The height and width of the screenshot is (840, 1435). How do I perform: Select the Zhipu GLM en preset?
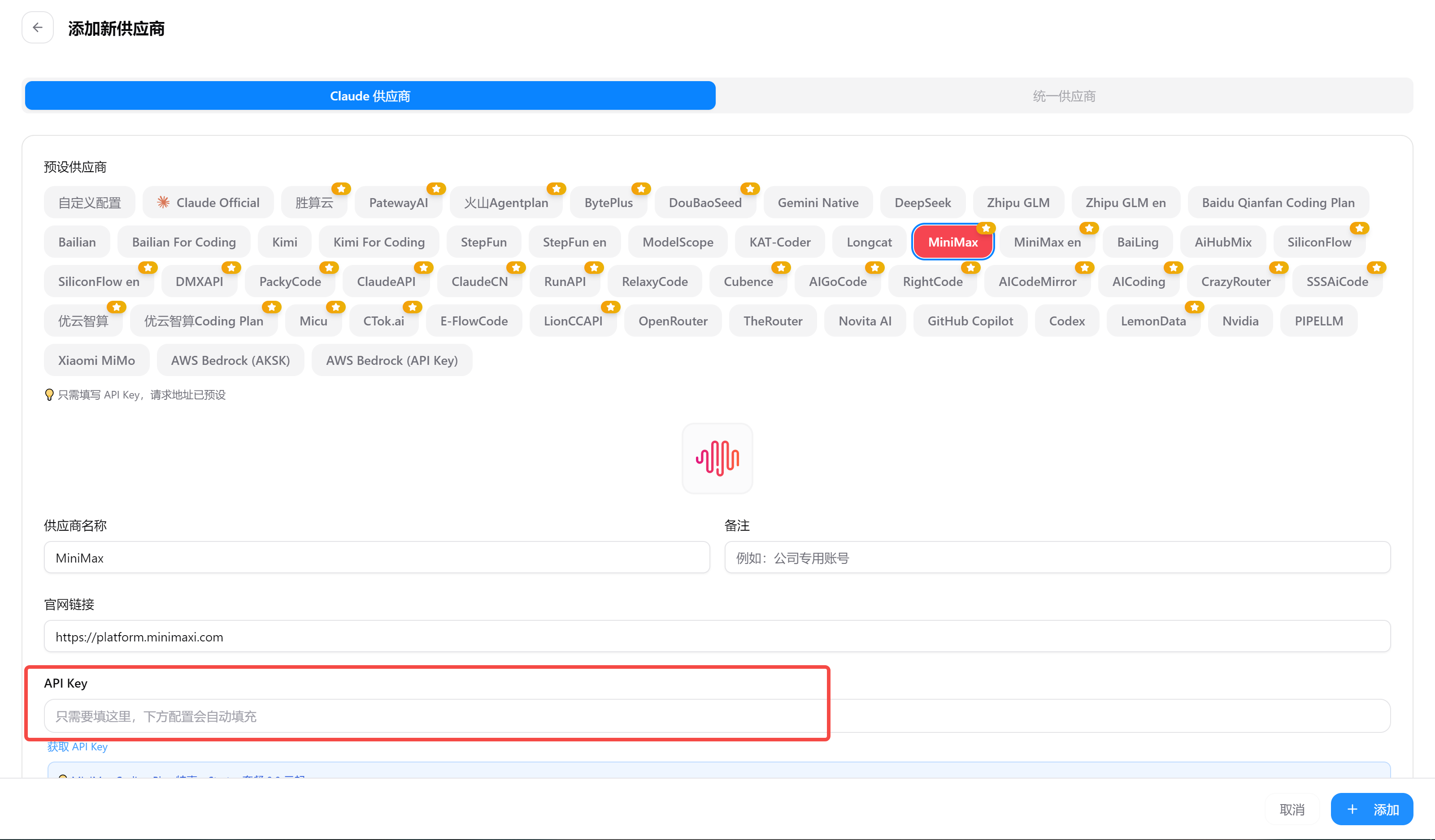point(1126,203)
